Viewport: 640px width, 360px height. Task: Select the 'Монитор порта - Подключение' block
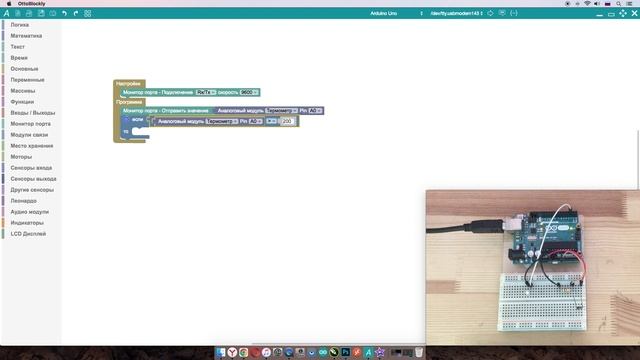pos(158,93)
